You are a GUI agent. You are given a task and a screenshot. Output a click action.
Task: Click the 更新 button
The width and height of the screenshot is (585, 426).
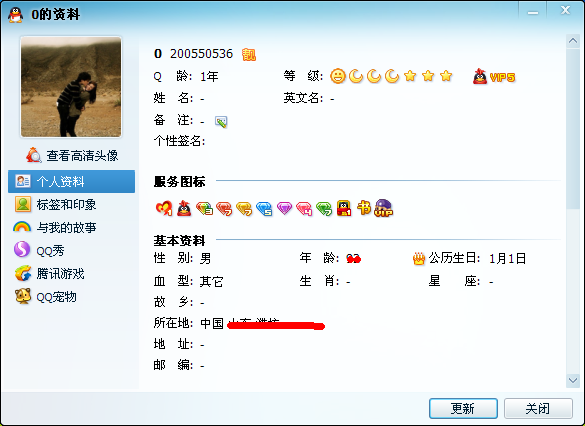click(x=463, y=408)
